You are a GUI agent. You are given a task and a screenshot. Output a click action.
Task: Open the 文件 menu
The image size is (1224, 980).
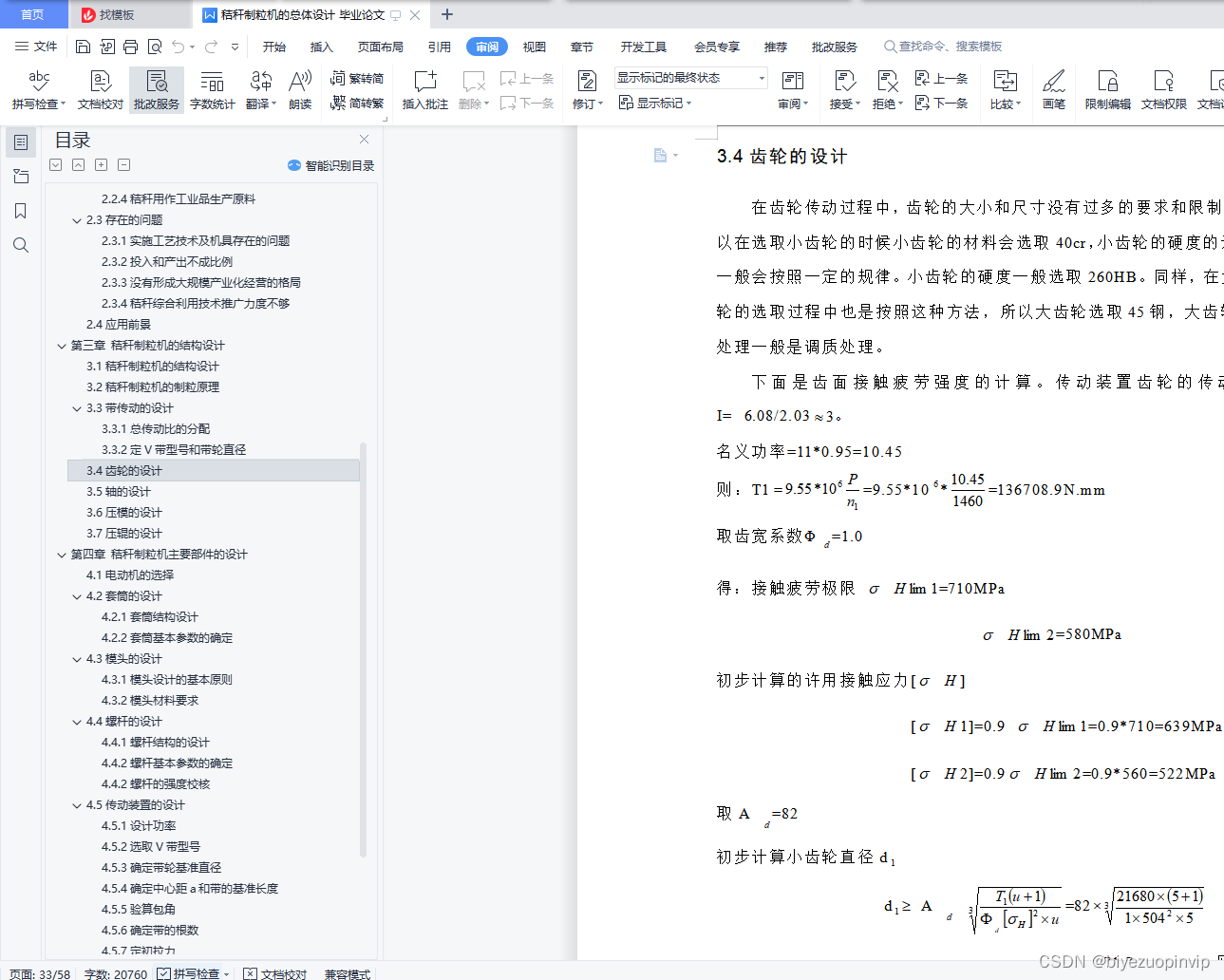click(x=36, y=47)
